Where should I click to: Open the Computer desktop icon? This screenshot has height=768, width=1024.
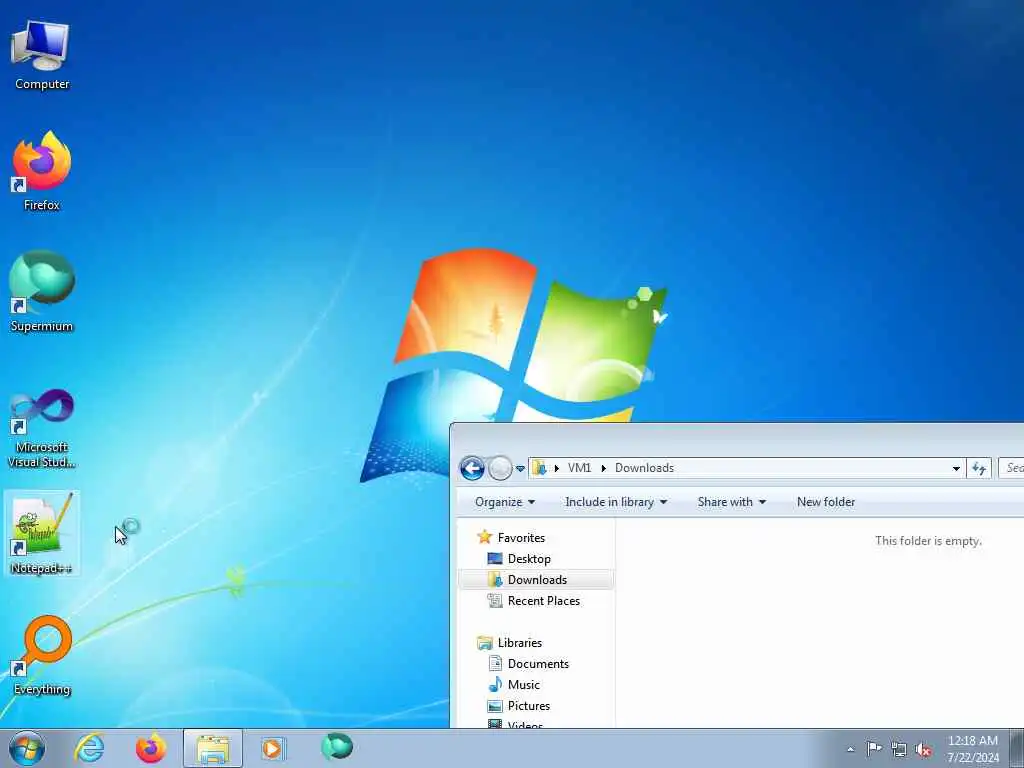[x=41, y=55]
